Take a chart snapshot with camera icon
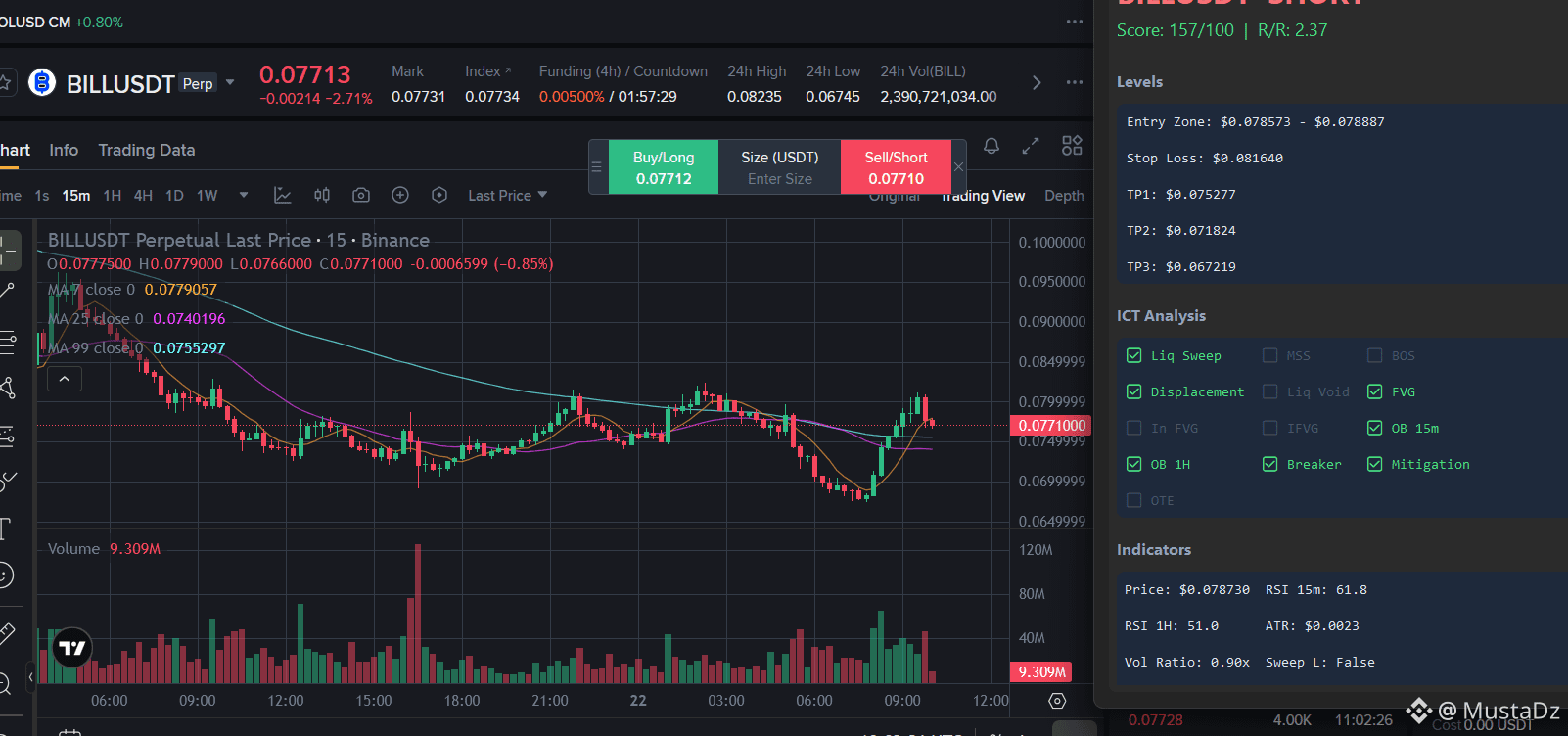 pos(361,196)
